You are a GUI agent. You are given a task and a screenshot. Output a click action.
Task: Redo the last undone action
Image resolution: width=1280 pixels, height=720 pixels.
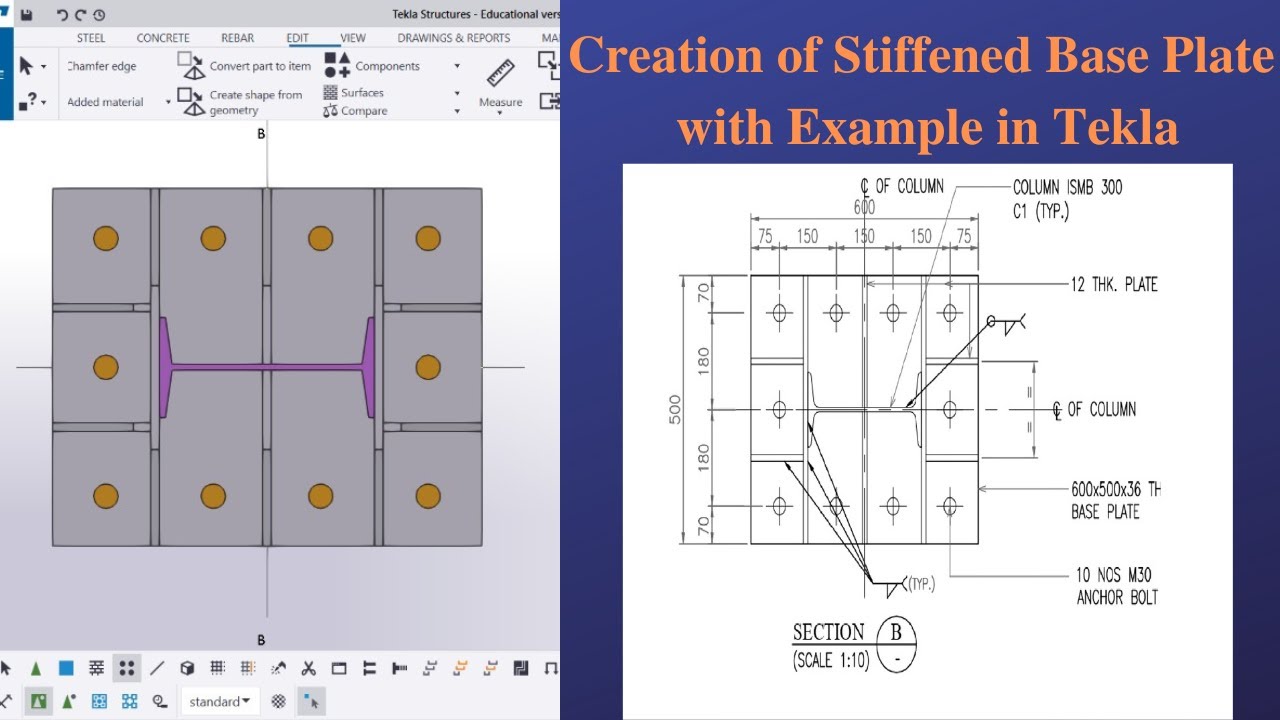[80, 15]
